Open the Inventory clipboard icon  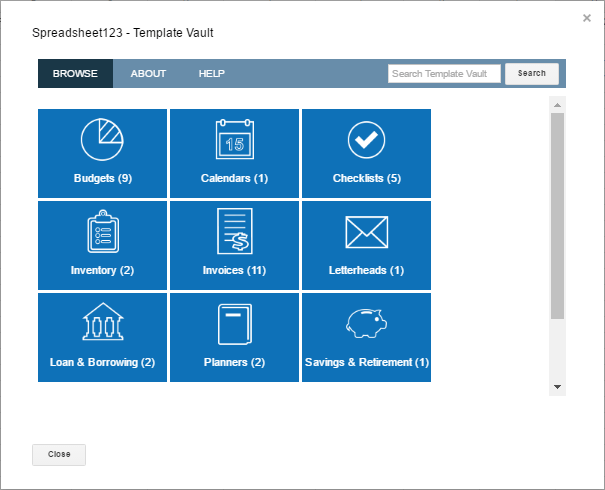pos(103,231)
